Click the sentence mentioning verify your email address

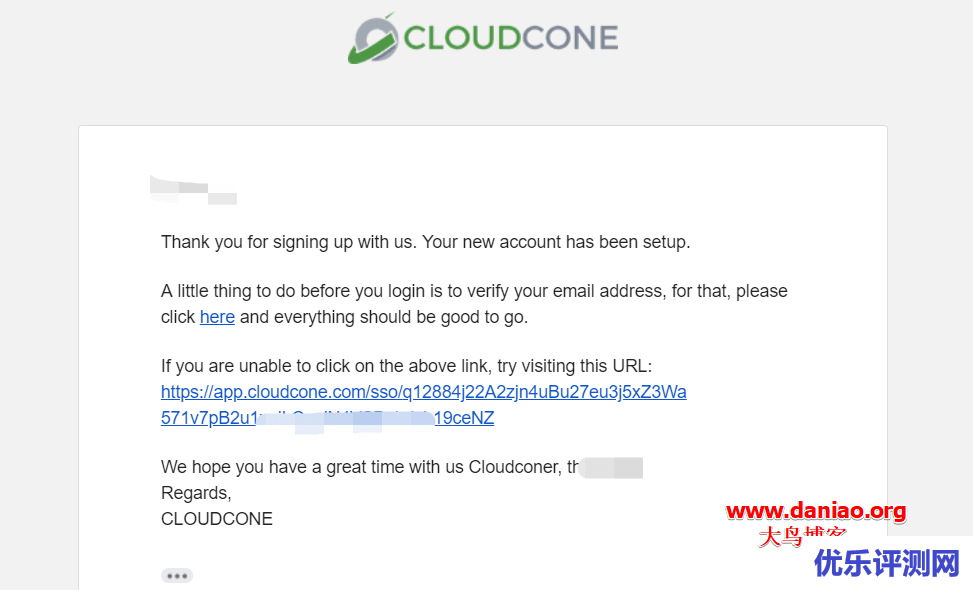click(x=474, y=291)
